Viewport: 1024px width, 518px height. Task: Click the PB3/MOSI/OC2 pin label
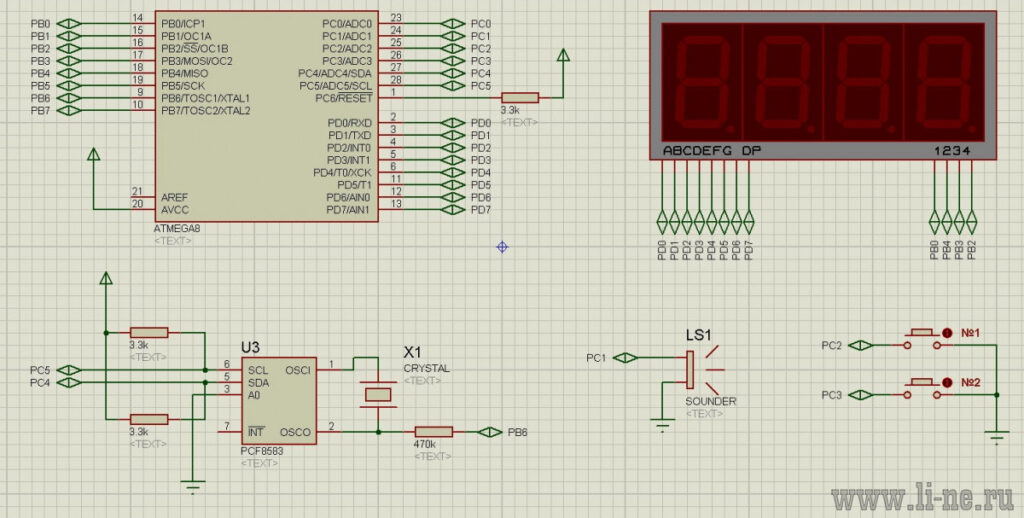(197, 61)
